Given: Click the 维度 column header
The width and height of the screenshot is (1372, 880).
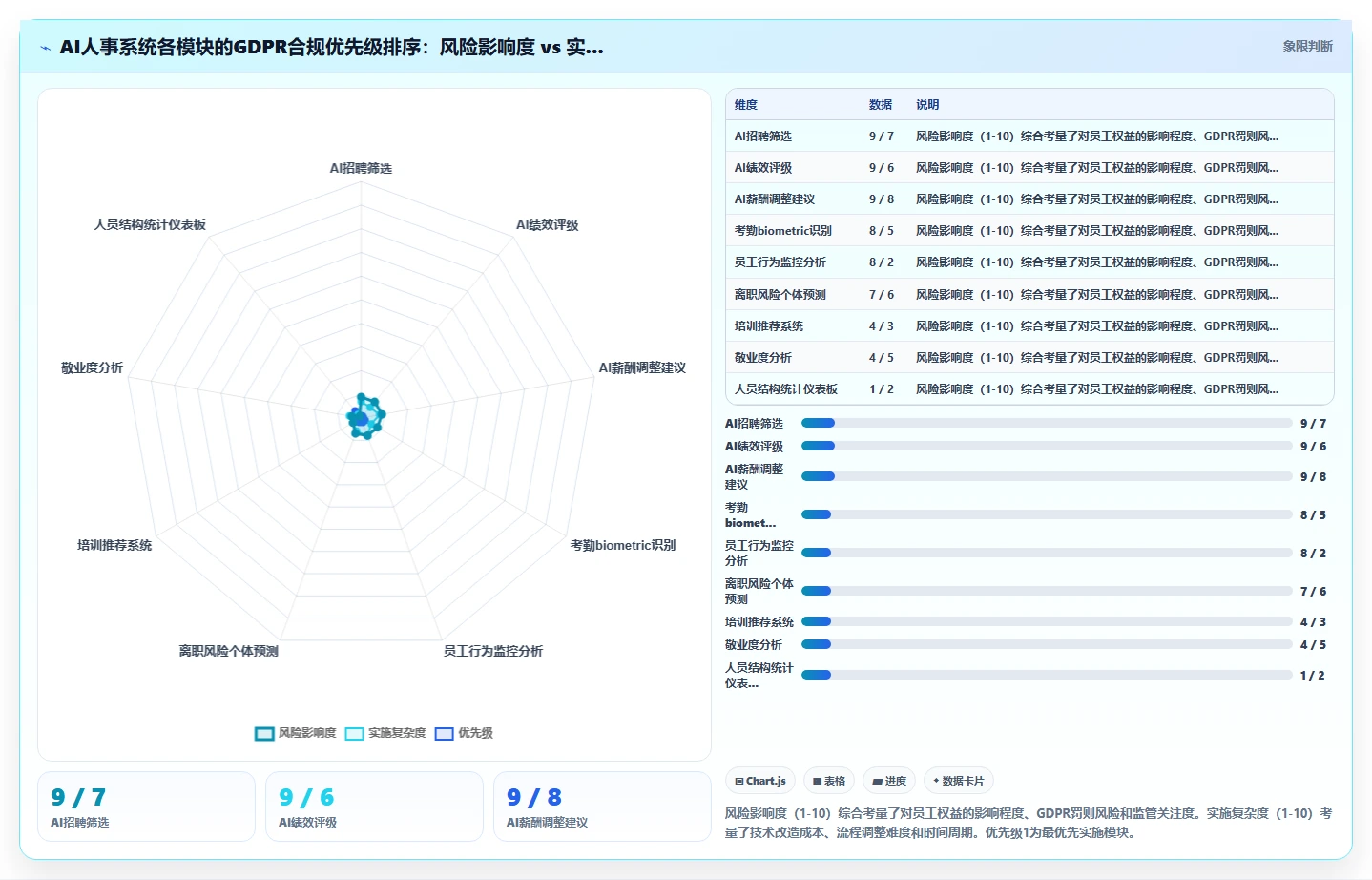Looking at the screenshot, I should click(x=746, y=105).
